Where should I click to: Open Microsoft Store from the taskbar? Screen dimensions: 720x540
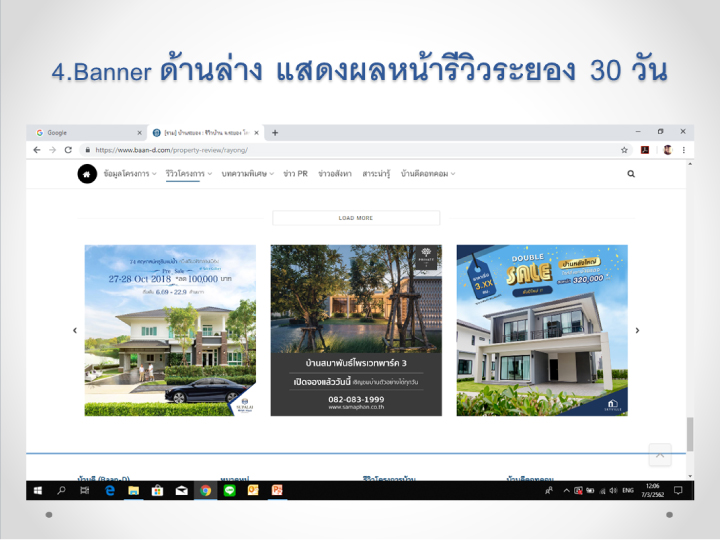(158, 491)
